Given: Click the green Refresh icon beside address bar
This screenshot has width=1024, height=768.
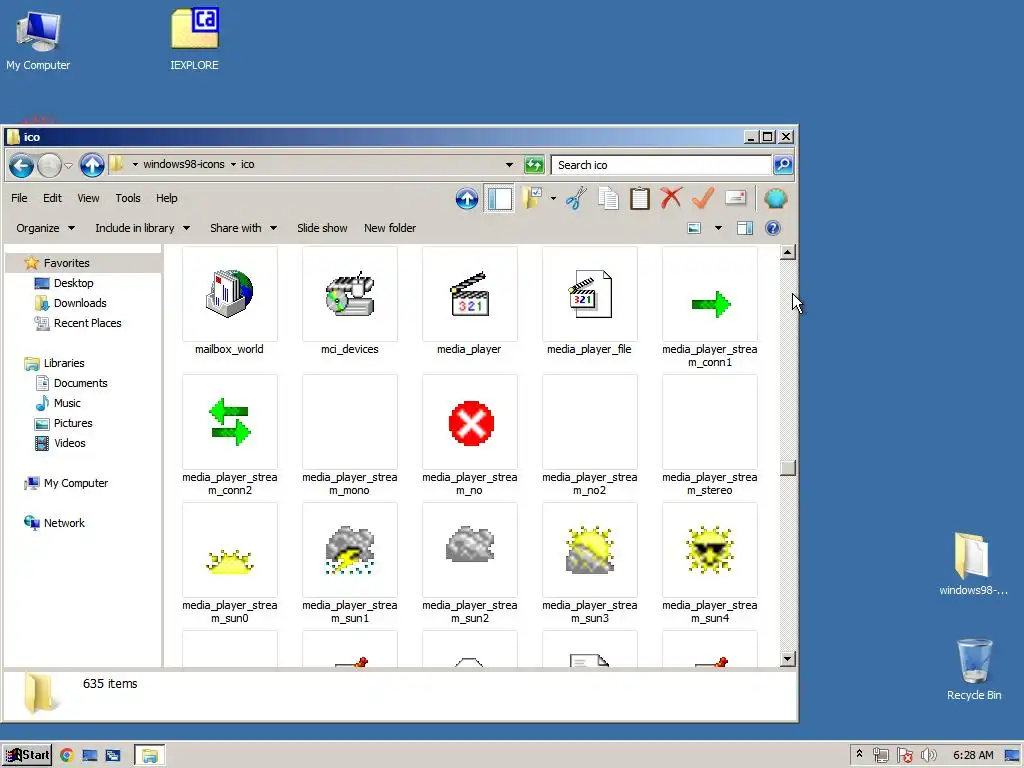Looking at the screenshot, I should 534,165.
